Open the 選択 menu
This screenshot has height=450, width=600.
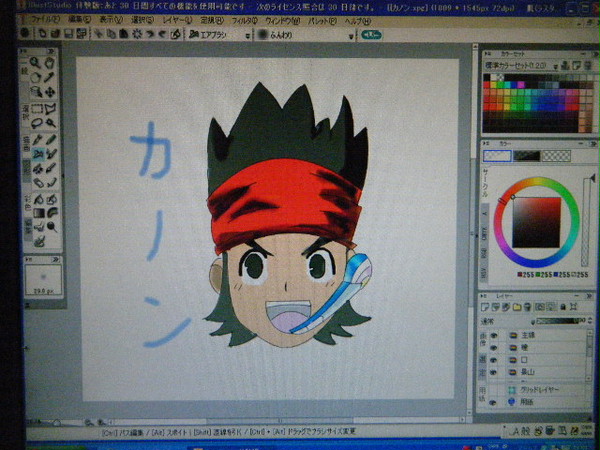coord(142,20)
